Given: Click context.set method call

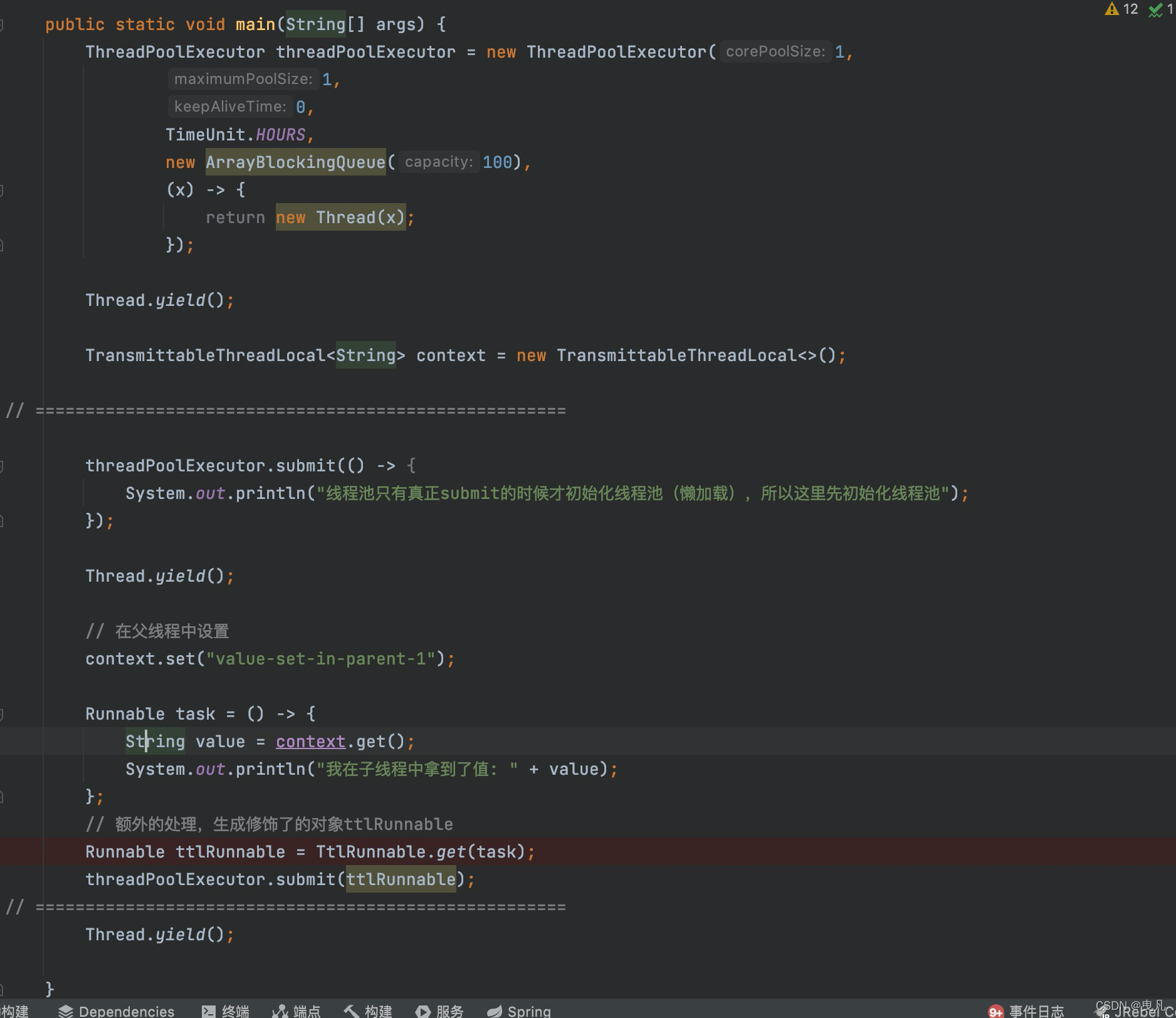Looking at the screenshot, I should tap(140, 659).
